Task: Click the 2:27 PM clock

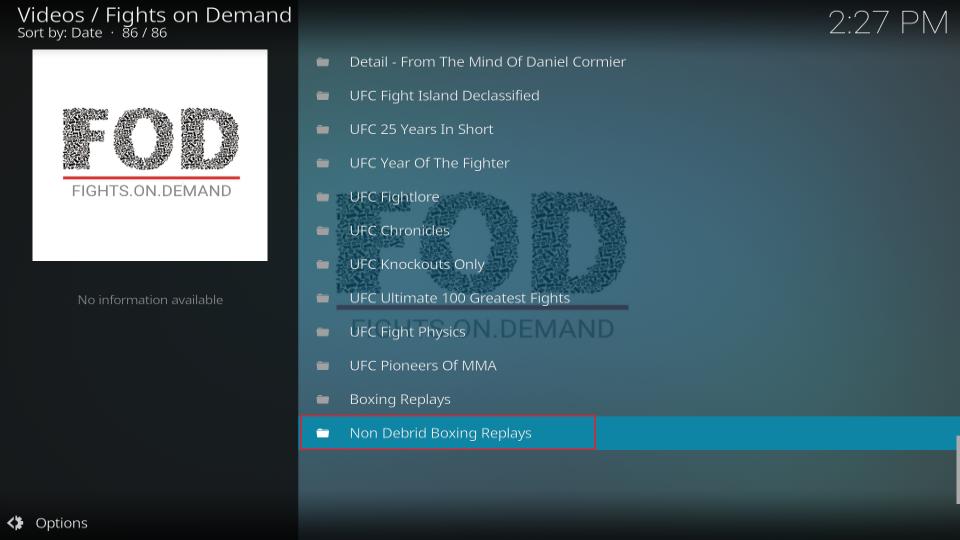Action: pyautogui.click(x=888, y=23)
